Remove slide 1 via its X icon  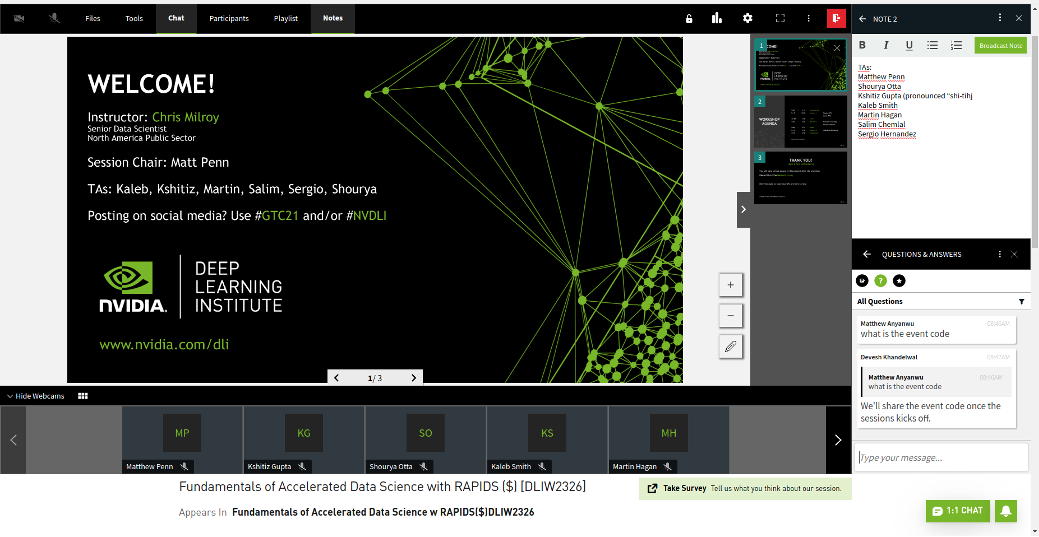click(x=837, y=48)
